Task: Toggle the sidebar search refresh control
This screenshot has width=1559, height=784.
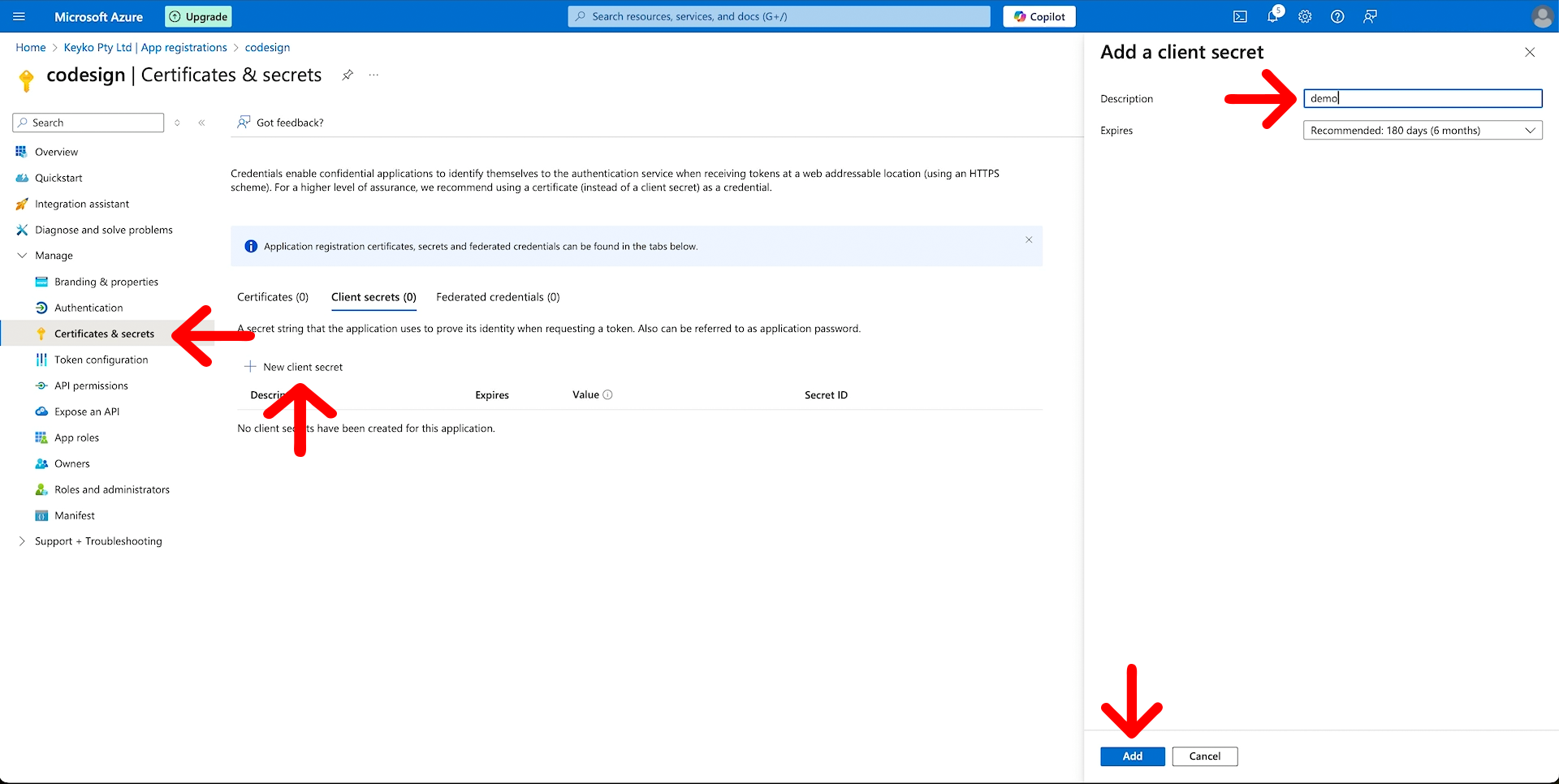Action: [x=177, y=123]
